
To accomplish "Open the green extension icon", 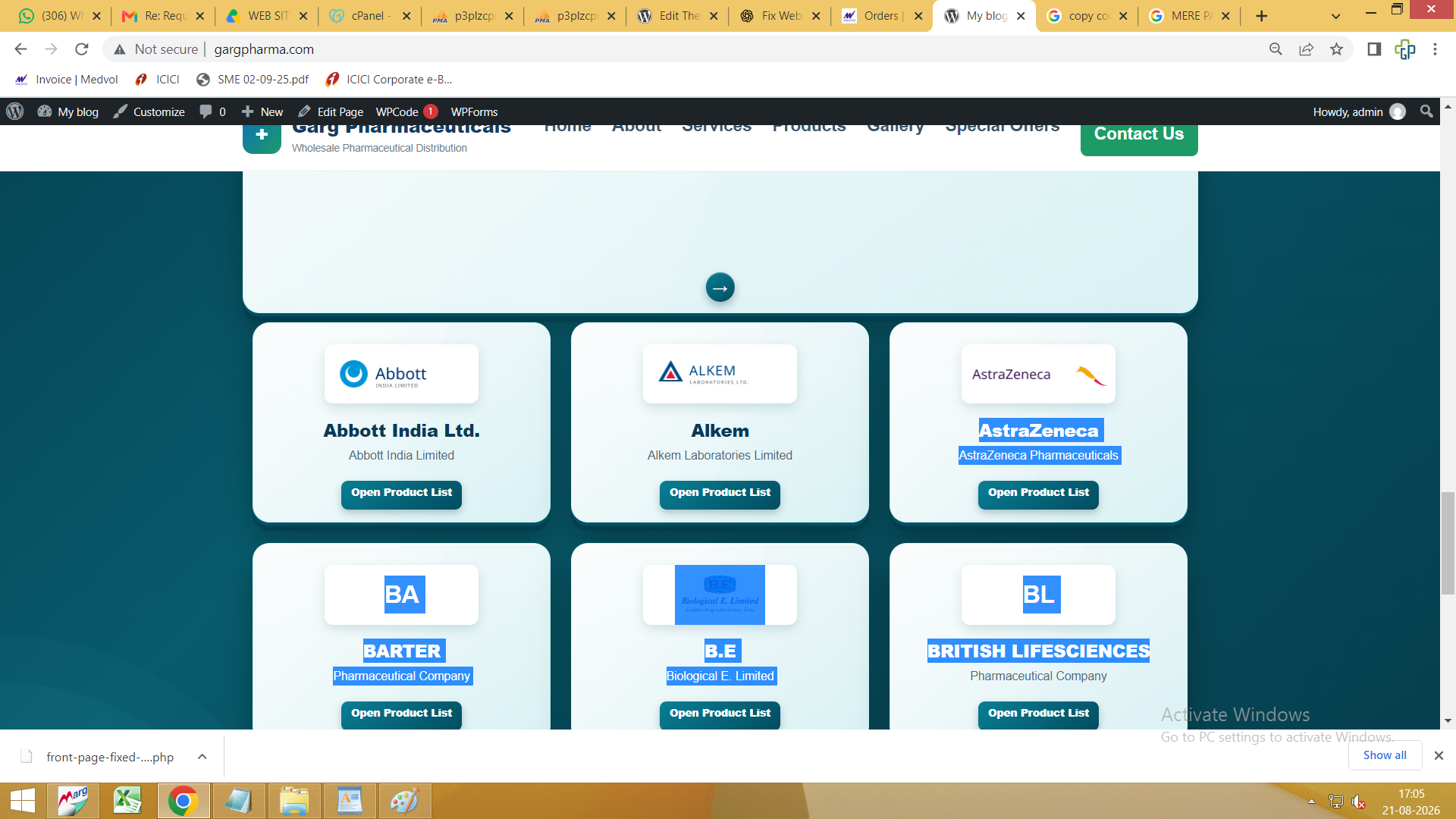I will point(1404,49).
